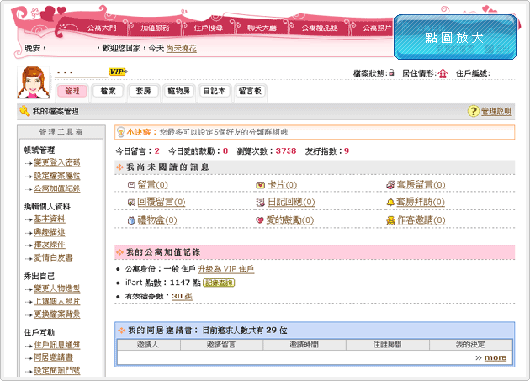Open 擇友條件 in the sidebar
The image size is (530, 381).
coord(49,245)
